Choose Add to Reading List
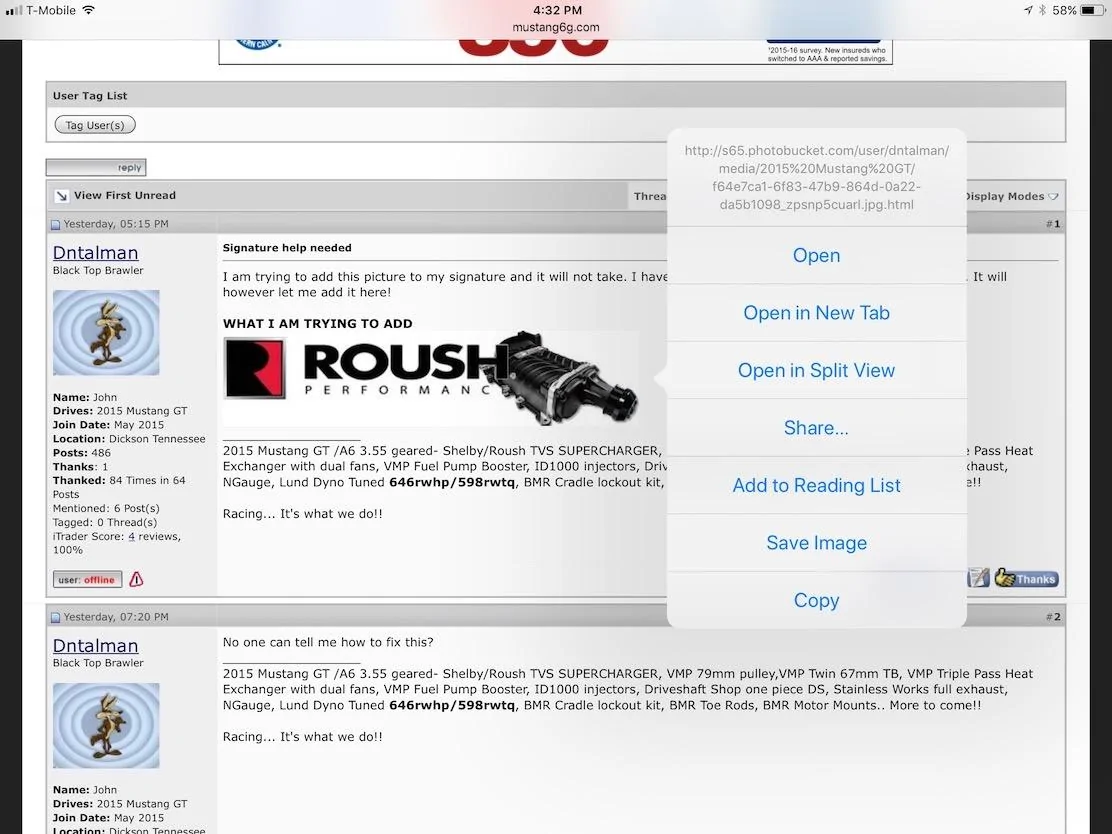The width and height of the screenshot is (1112, 834). pos(816,485)
